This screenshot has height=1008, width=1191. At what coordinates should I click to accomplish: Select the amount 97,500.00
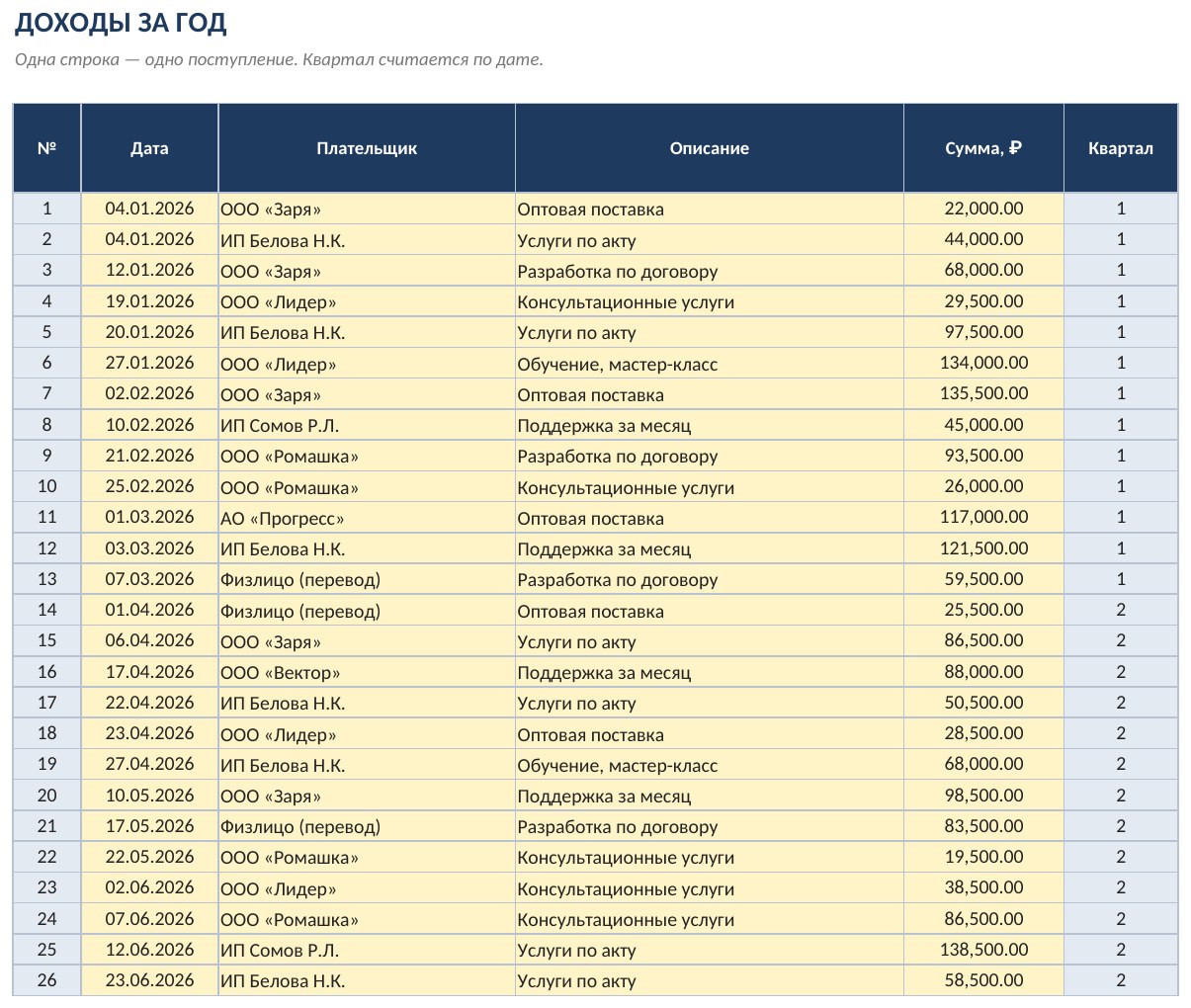click(984, 332)
